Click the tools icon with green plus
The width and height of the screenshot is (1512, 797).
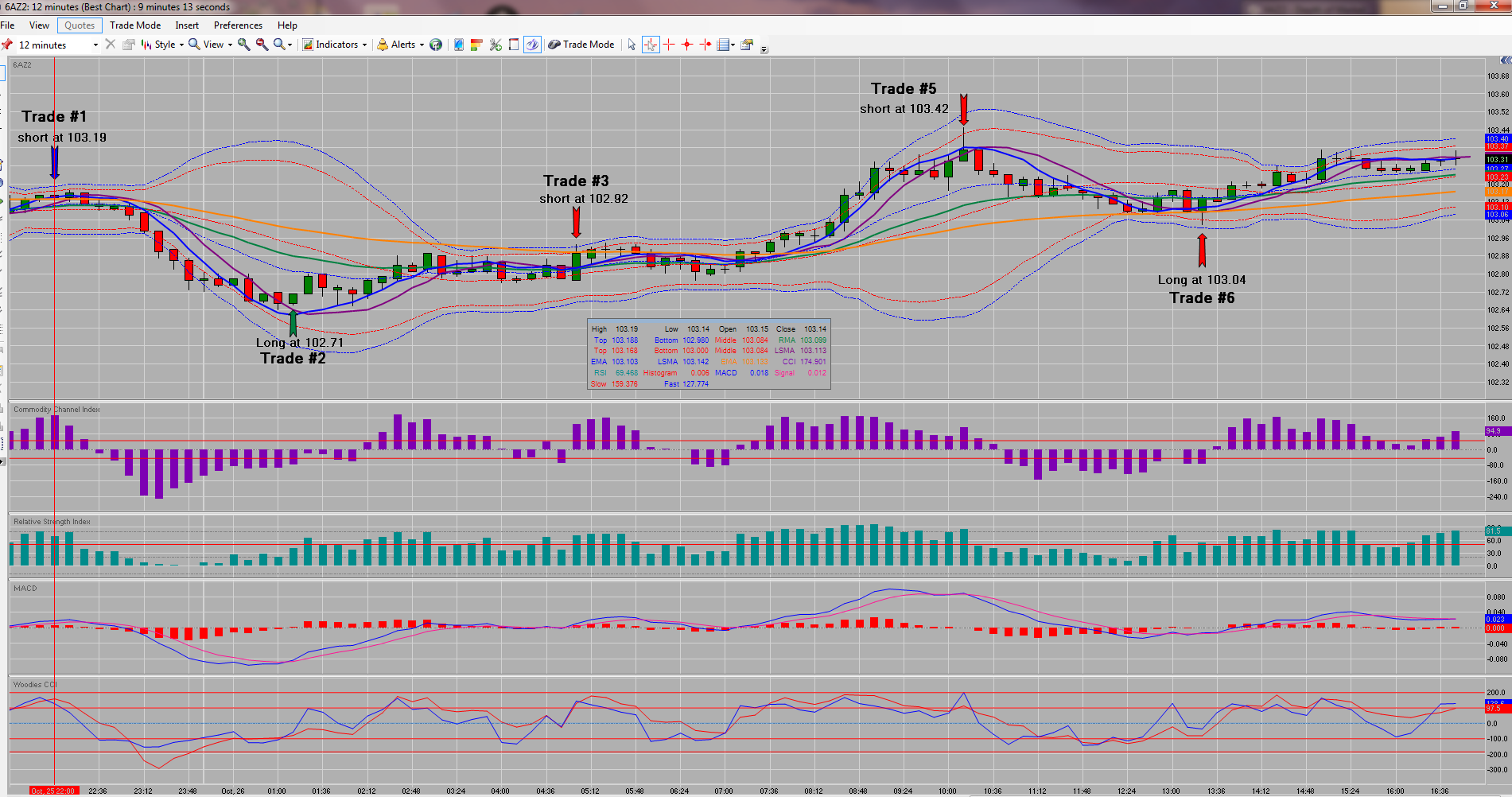point(496,45)
